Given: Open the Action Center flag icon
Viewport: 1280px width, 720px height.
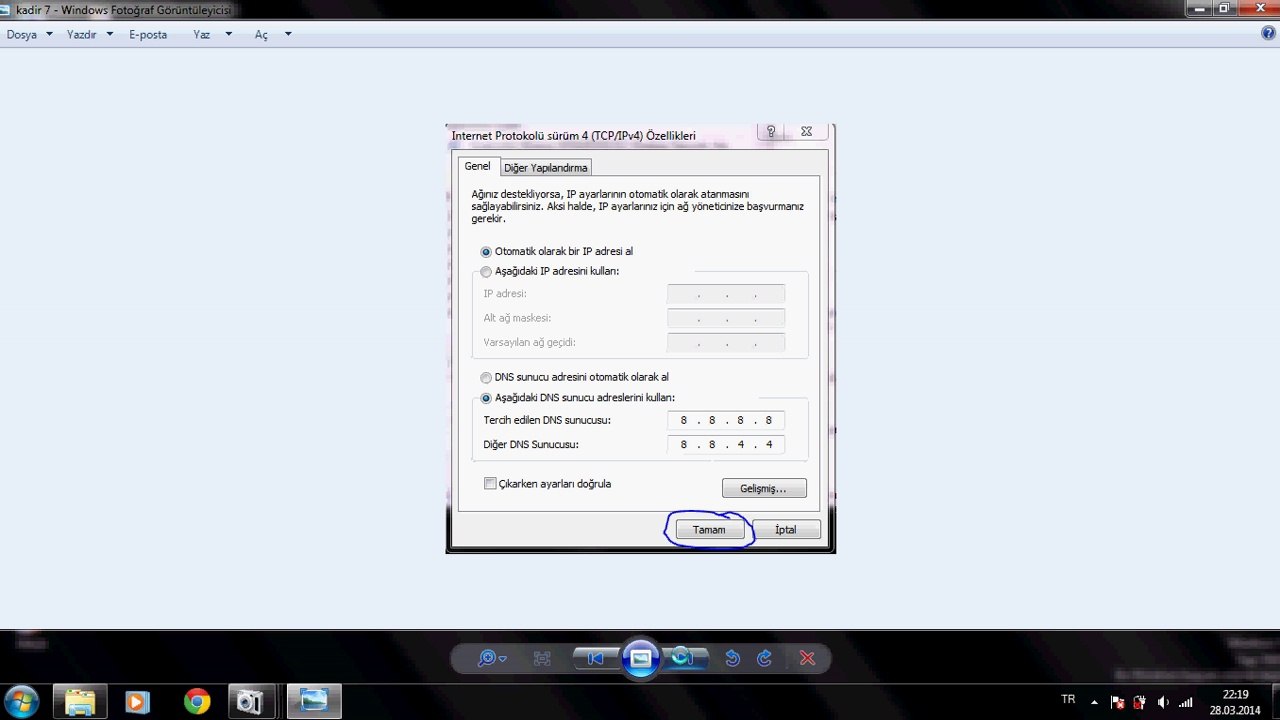Looking at the screenshot, I should pyautogui.click(x=1117, y=702).
